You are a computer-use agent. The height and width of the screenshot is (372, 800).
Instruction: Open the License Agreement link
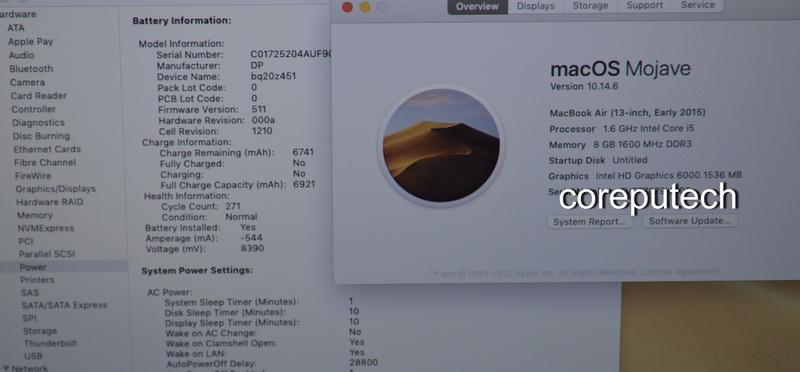coord(681,272)
